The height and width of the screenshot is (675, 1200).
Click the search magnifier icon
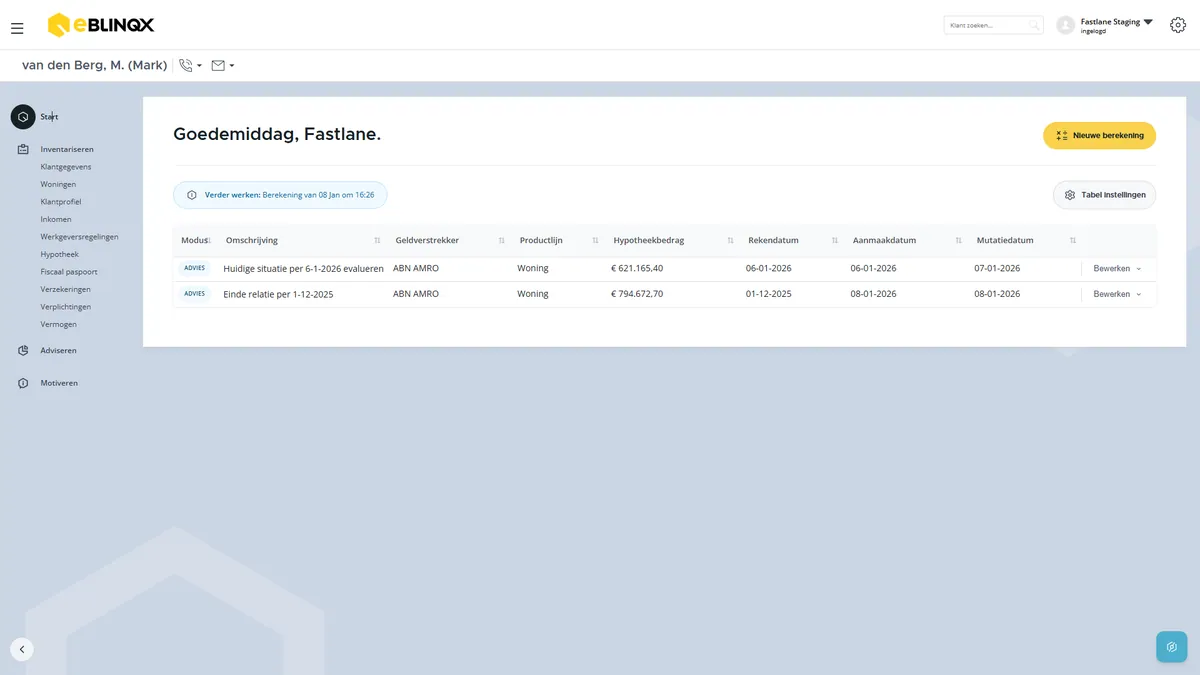(x=1034, y=25)
